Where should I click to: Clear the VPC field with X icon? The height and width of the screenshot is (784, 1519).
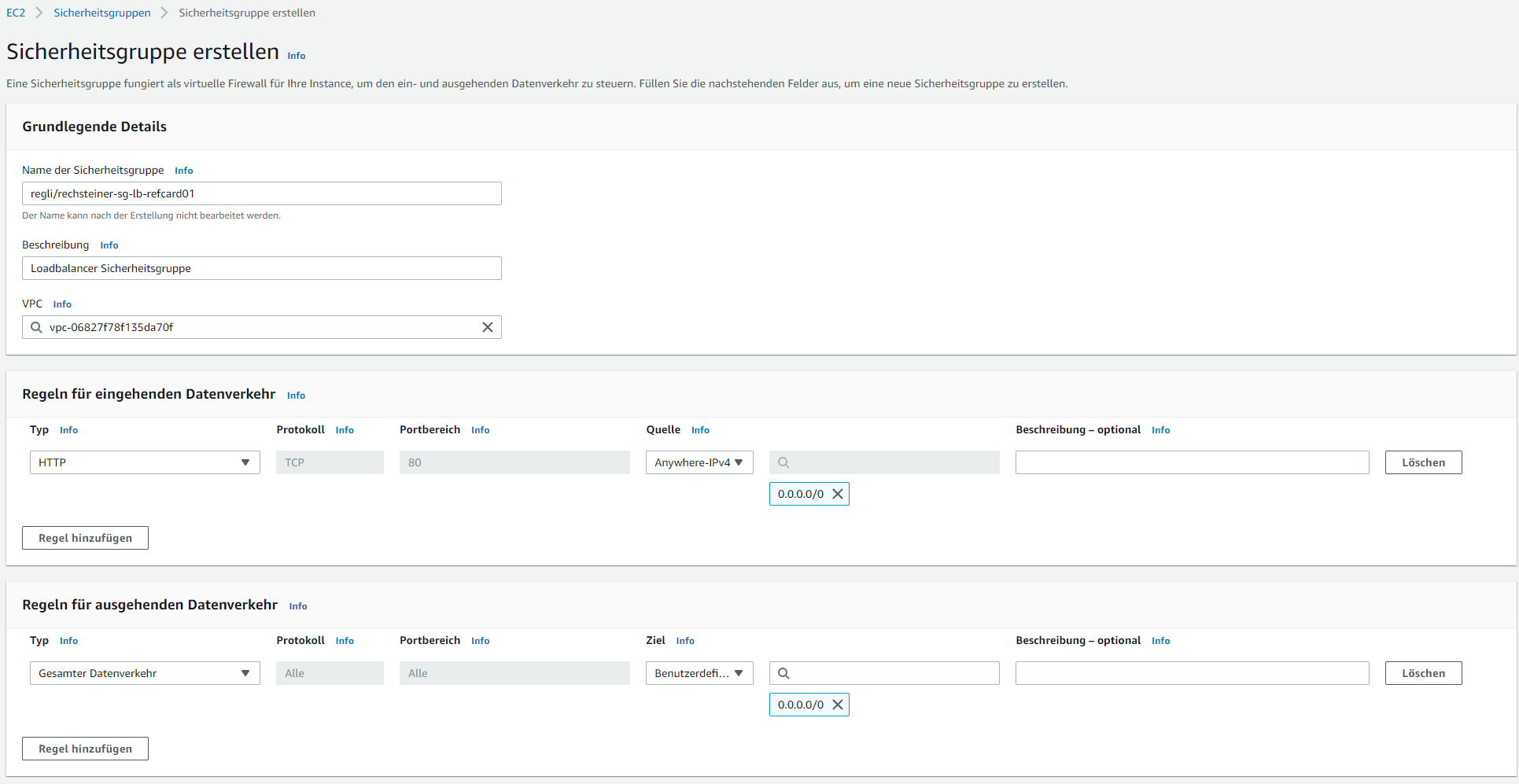(x=487, y=327)
